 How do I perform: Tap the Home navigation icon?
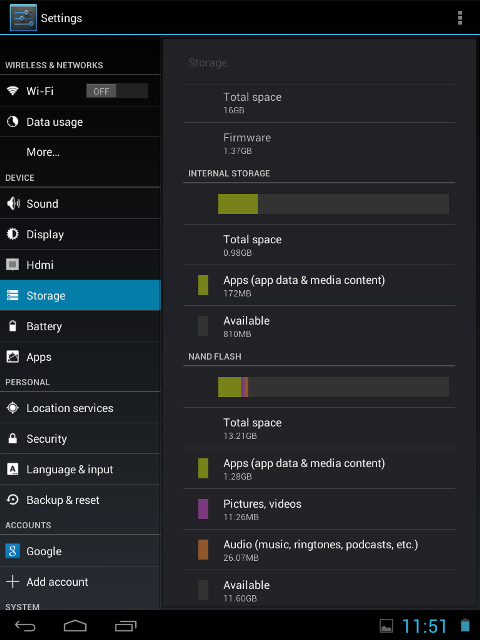tap(75, 626)
